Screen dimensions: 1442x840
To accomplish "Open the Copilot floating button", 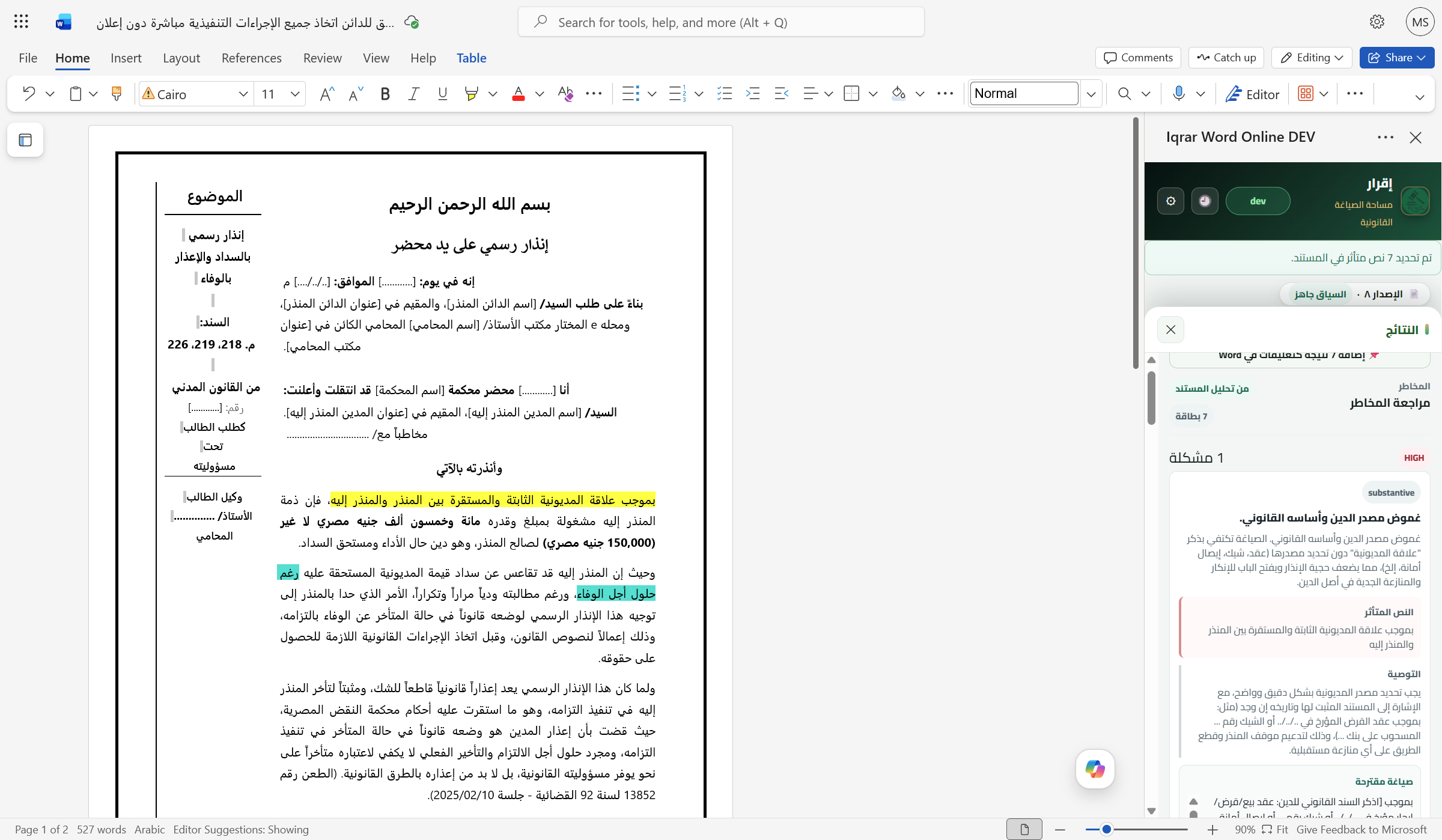I will [x=1095, y=769].
